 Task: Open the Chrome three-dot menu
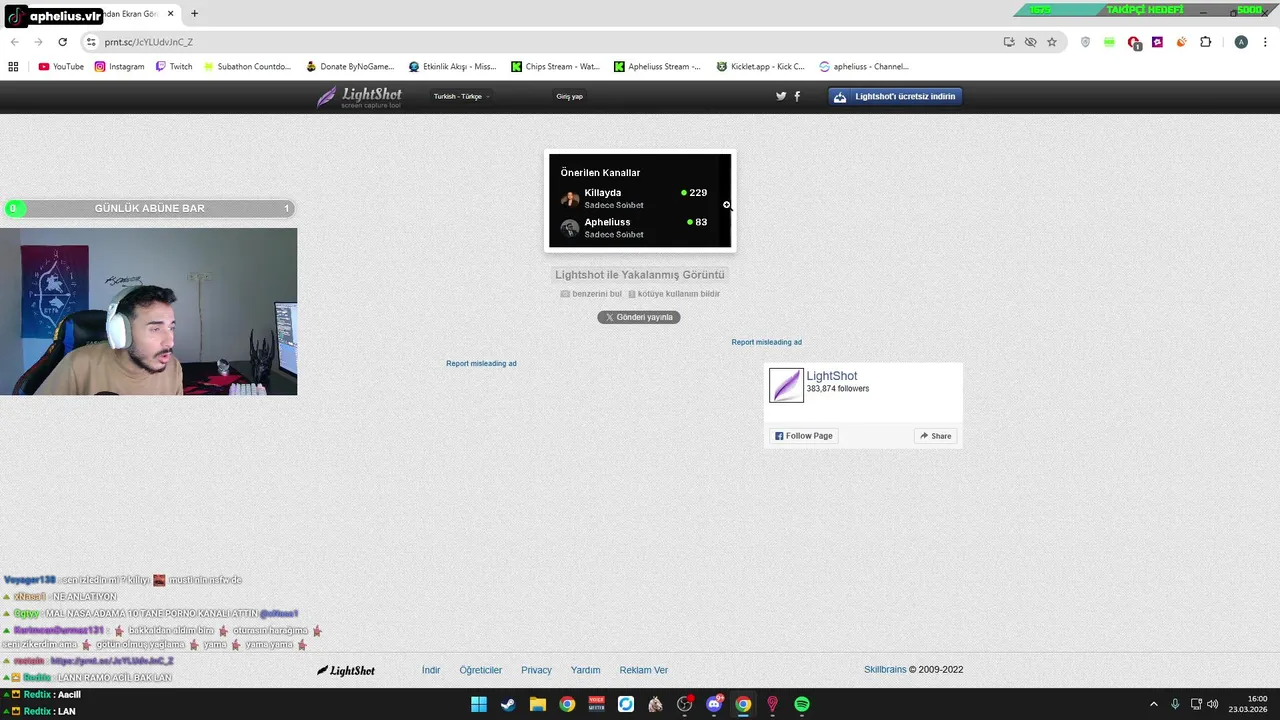[x=1264, y=42]
